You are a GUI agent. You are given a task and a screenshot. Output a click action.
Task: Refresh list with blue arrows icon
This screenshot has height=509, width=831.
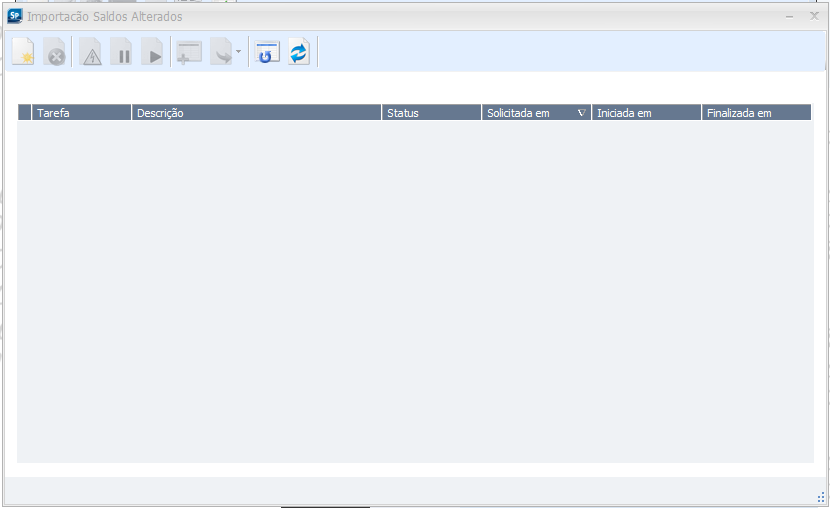click(299, 52)
